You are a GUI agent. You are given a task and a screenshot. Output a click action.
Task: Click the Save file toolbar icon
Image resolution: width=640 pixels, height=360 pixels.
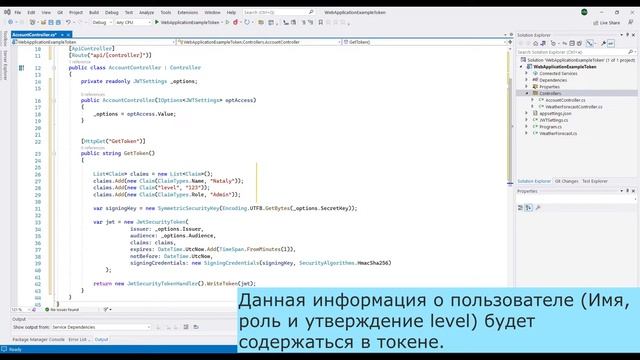[51, 22]
